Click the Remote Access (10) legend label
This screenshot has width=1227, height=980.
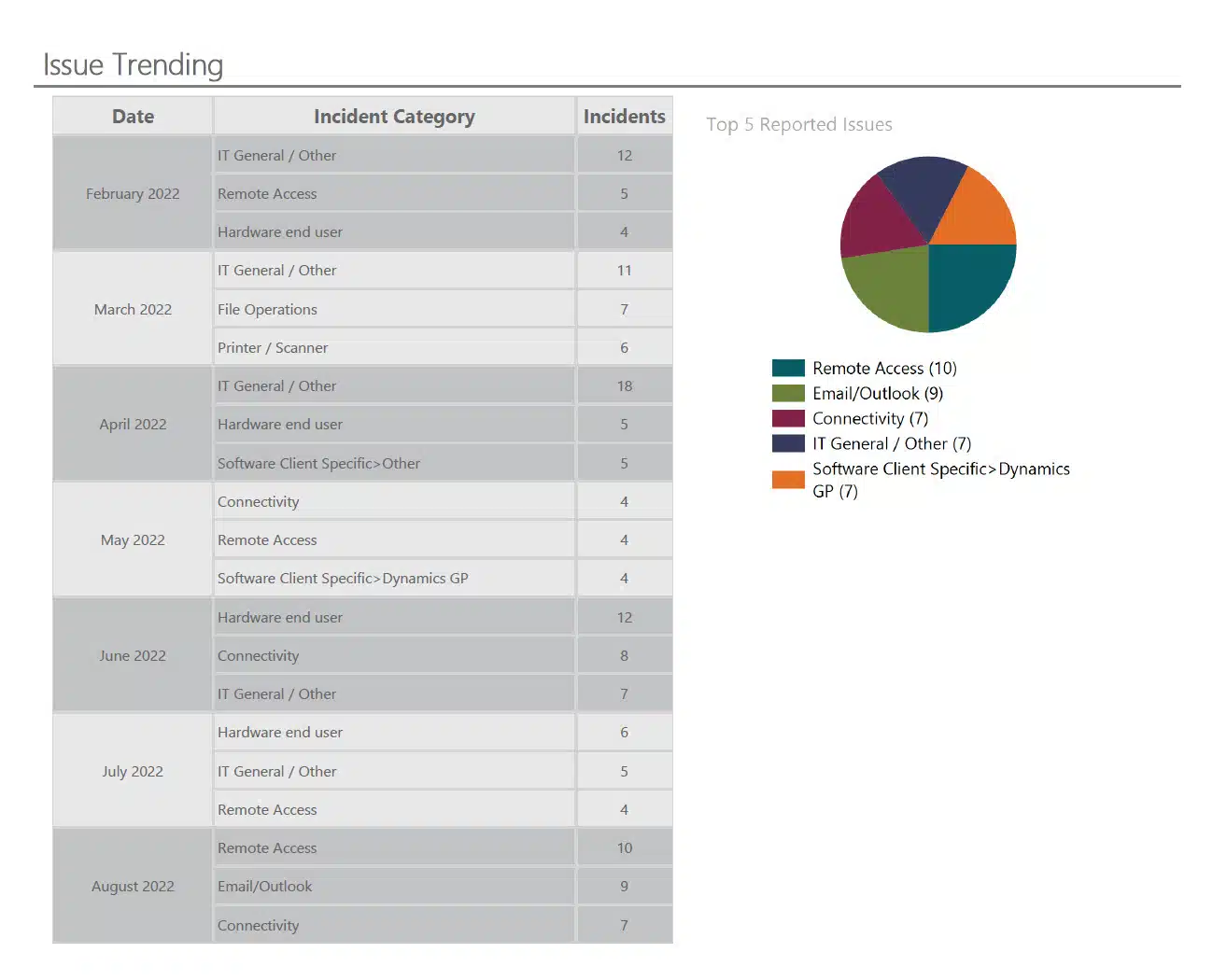tap(884, 368)
